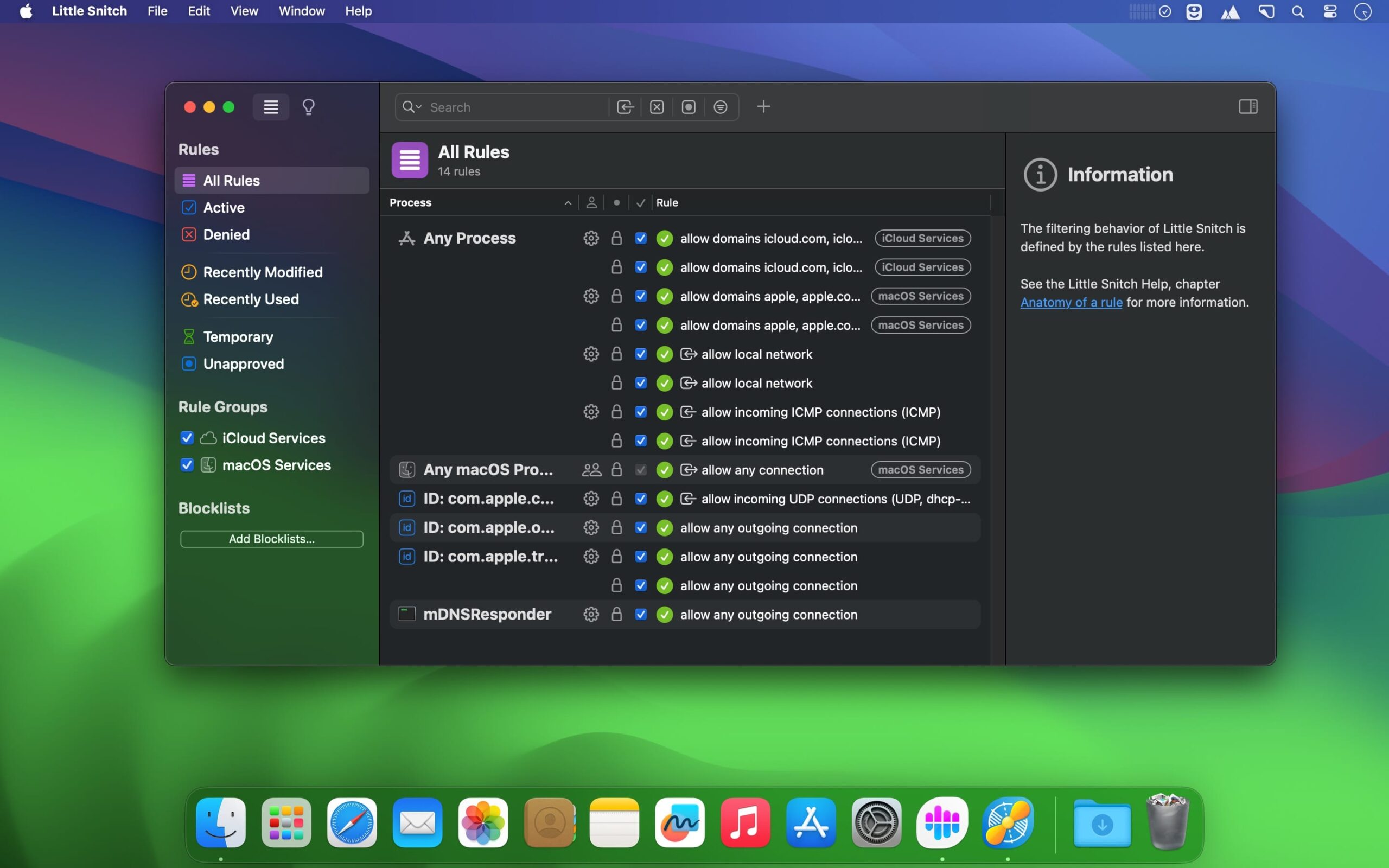
Task: Open the Anatomy of a rule link
Action: point(1071,302)
